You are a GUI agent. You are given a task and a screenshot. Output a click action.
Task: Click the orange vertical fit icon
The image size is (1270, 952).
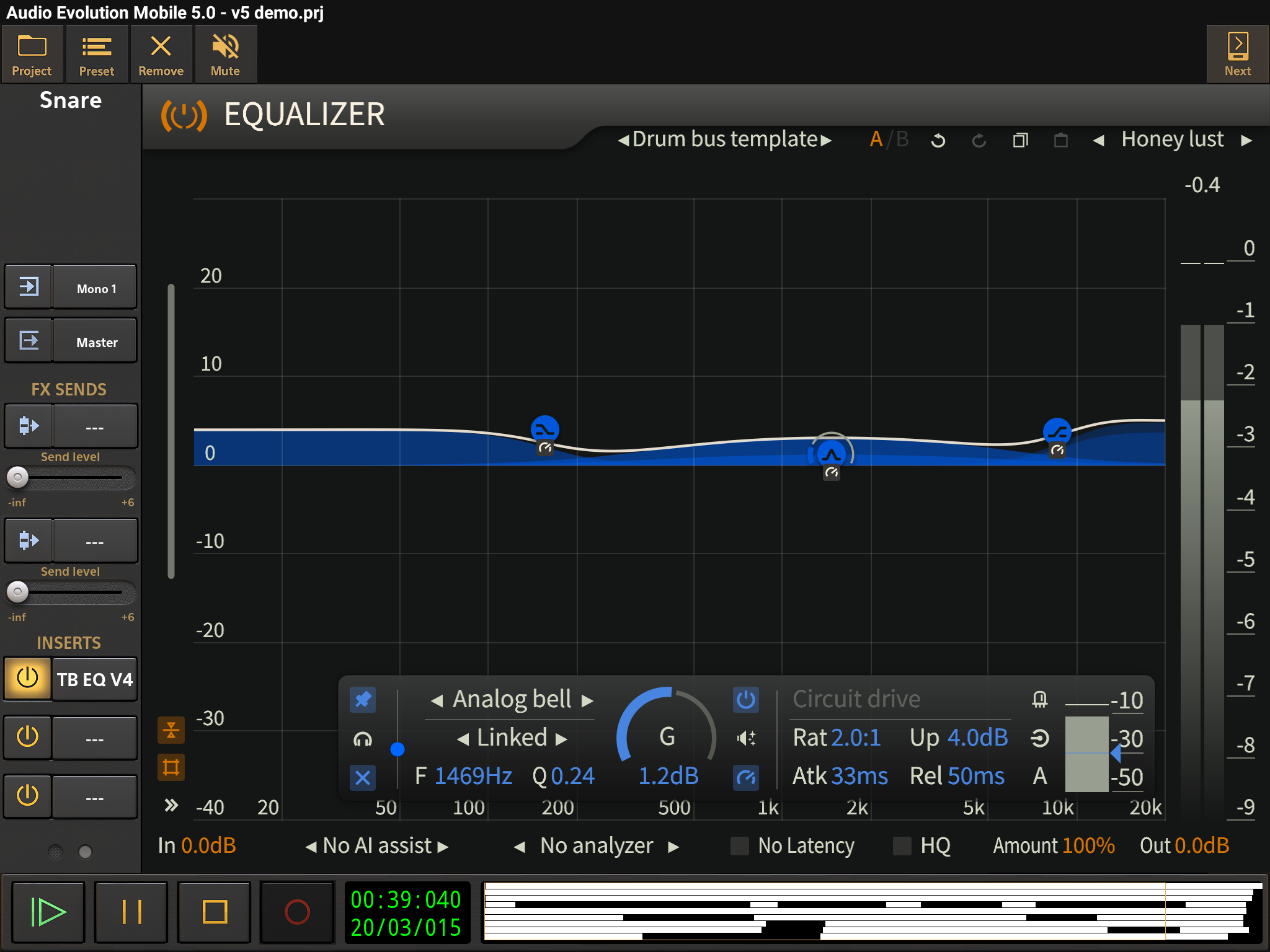click(171, 730)
